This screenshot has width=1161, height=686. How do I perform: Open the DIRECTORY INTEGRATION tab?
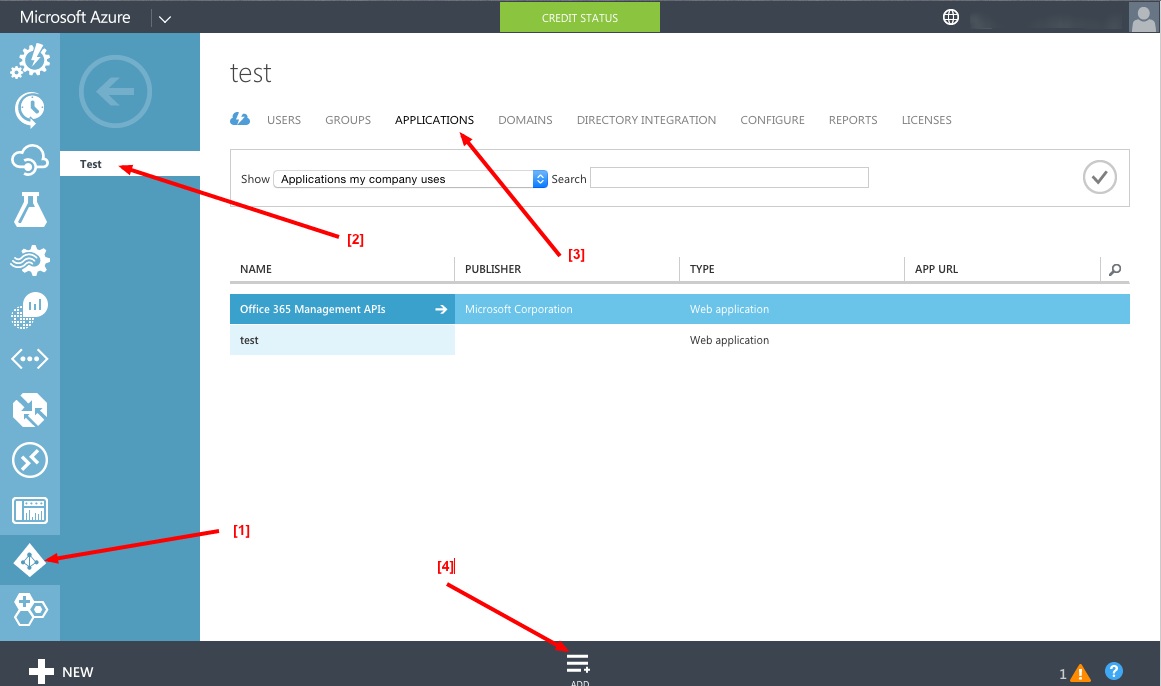646,120
